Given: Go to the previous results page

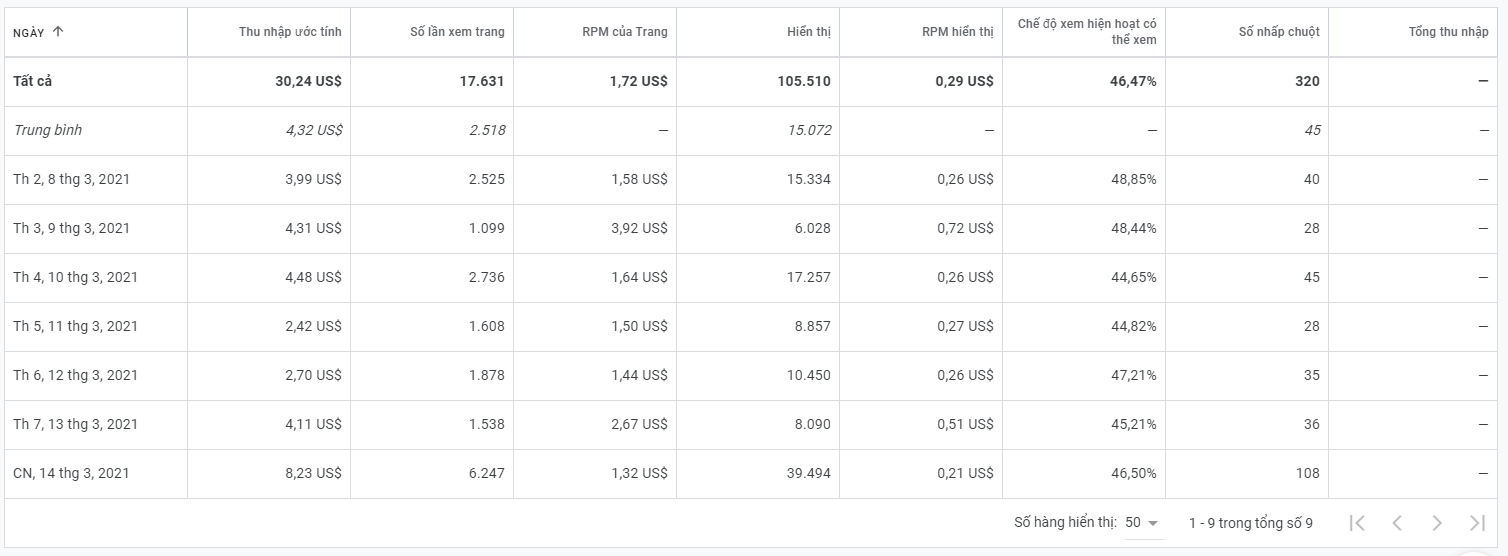Looking at the screenshot, I should [1397, 523].
